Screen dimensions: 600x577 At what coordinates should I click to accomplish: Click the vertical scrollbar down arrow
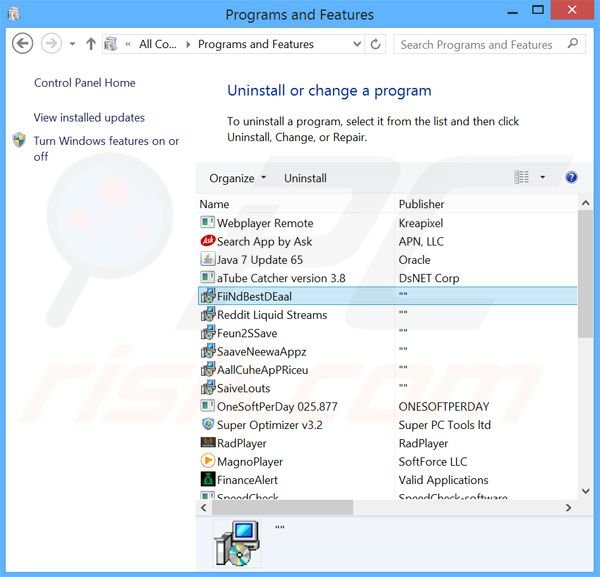click(x=585, y=491)
